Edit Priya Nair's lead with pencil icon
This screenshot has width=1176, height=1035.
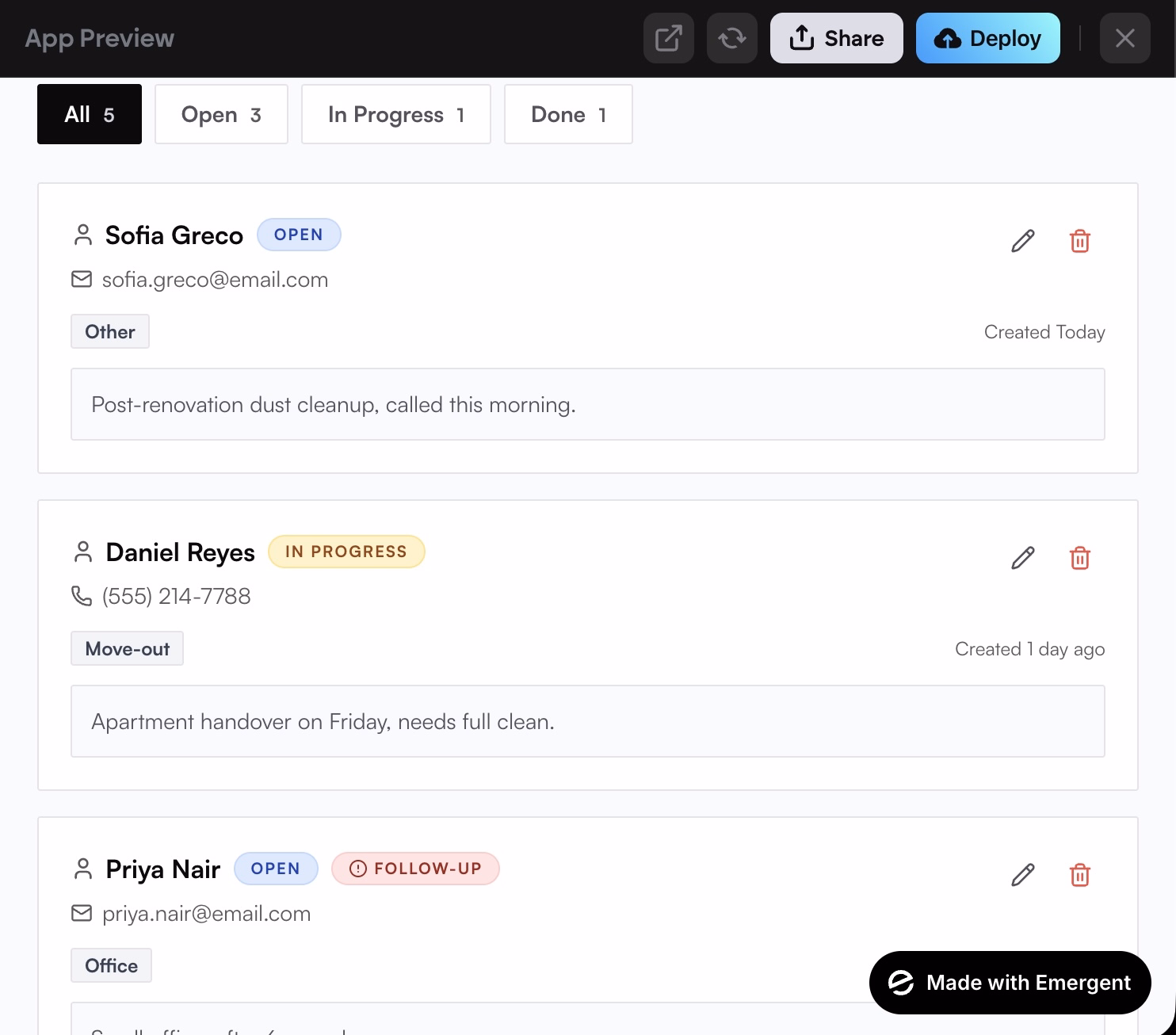[x=1023, y=875]
